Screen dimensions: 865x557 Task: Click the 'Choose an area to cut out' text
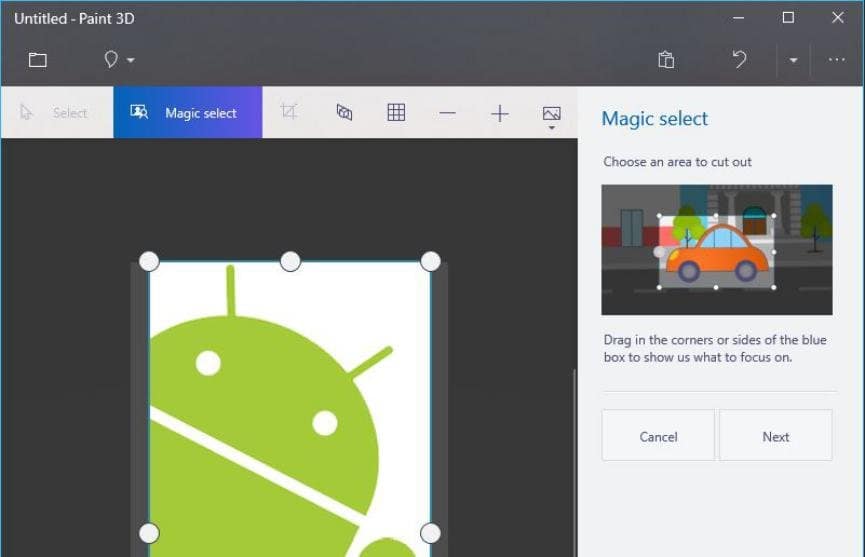pyautogui.click(x=677, y=162)
